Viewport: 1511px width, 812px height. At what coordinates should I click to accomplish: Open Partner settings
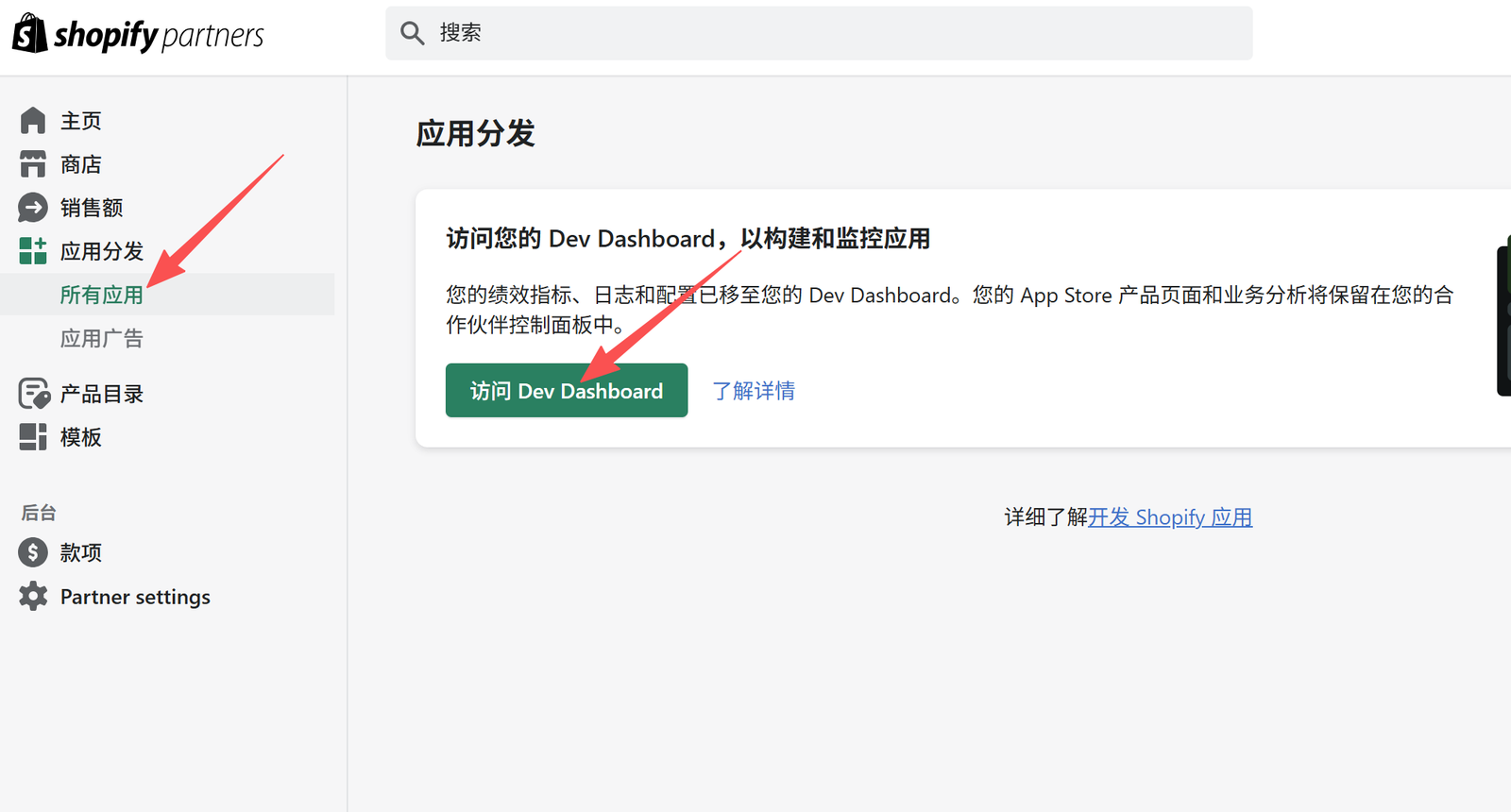135,597
